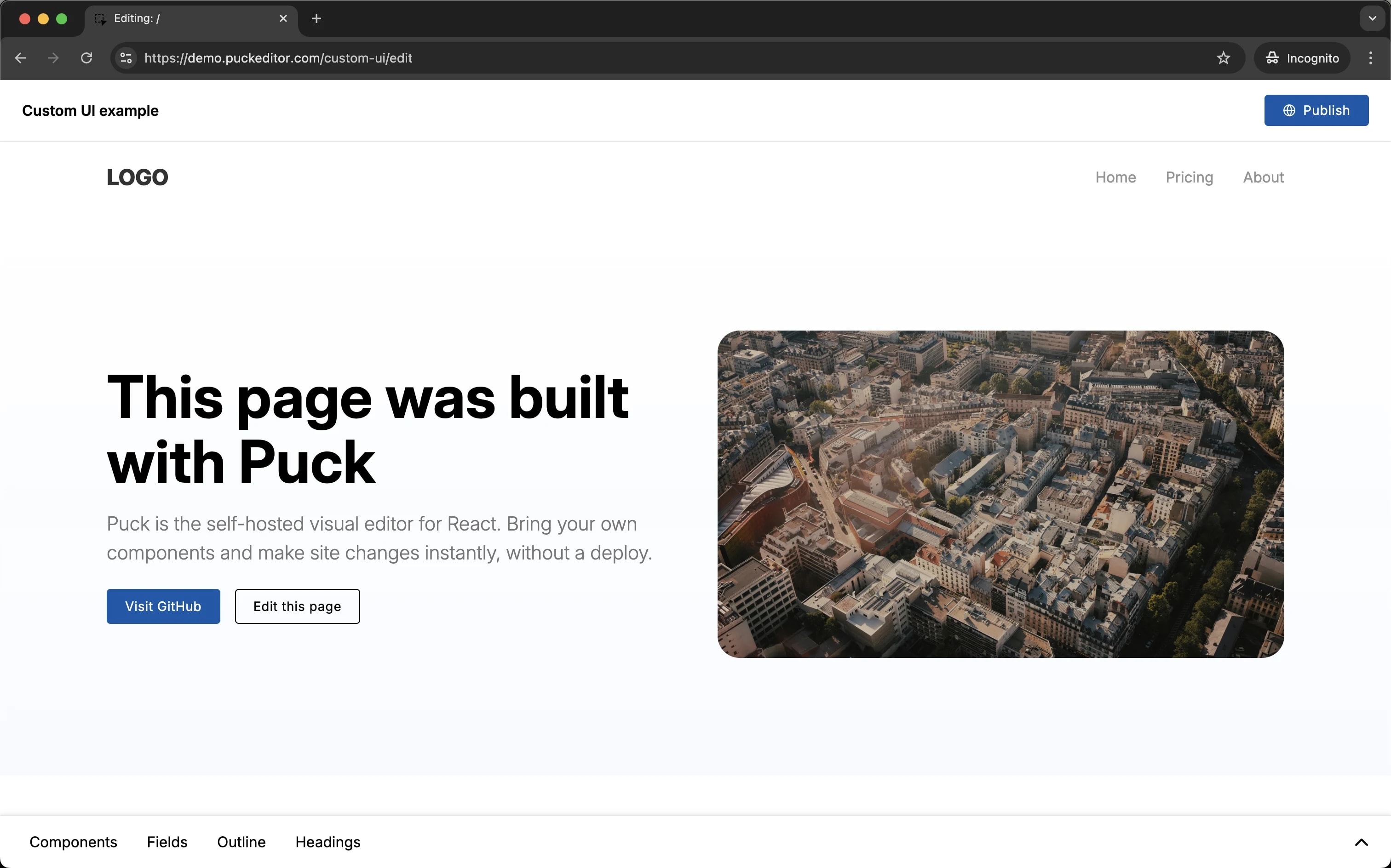Image resolution: width=1391 pixels, height=868 pixels.
Task: Click the Incognito indicator
Action: (1302, 58)
